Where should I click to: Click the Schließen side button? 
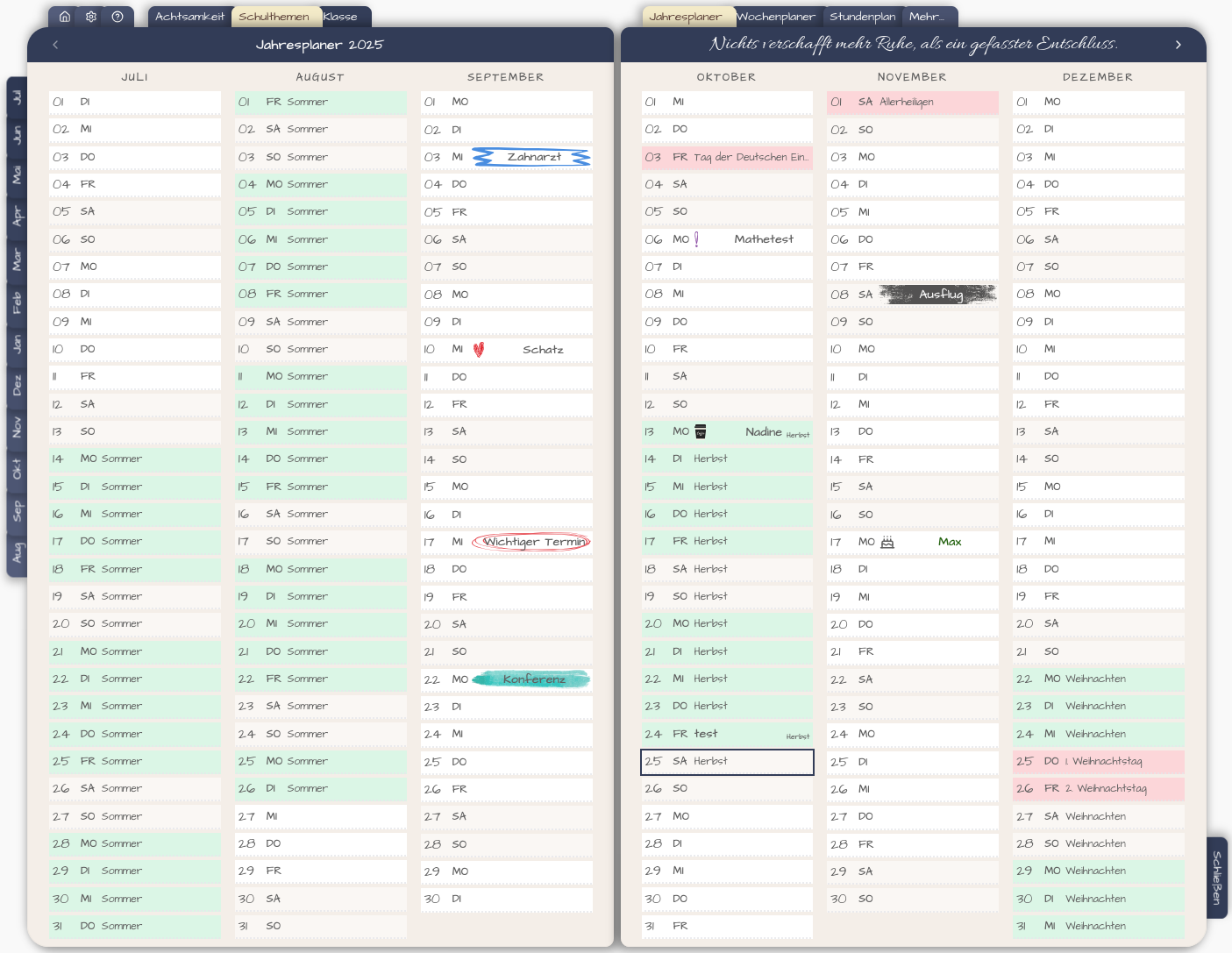click(x=1217, y=878)
